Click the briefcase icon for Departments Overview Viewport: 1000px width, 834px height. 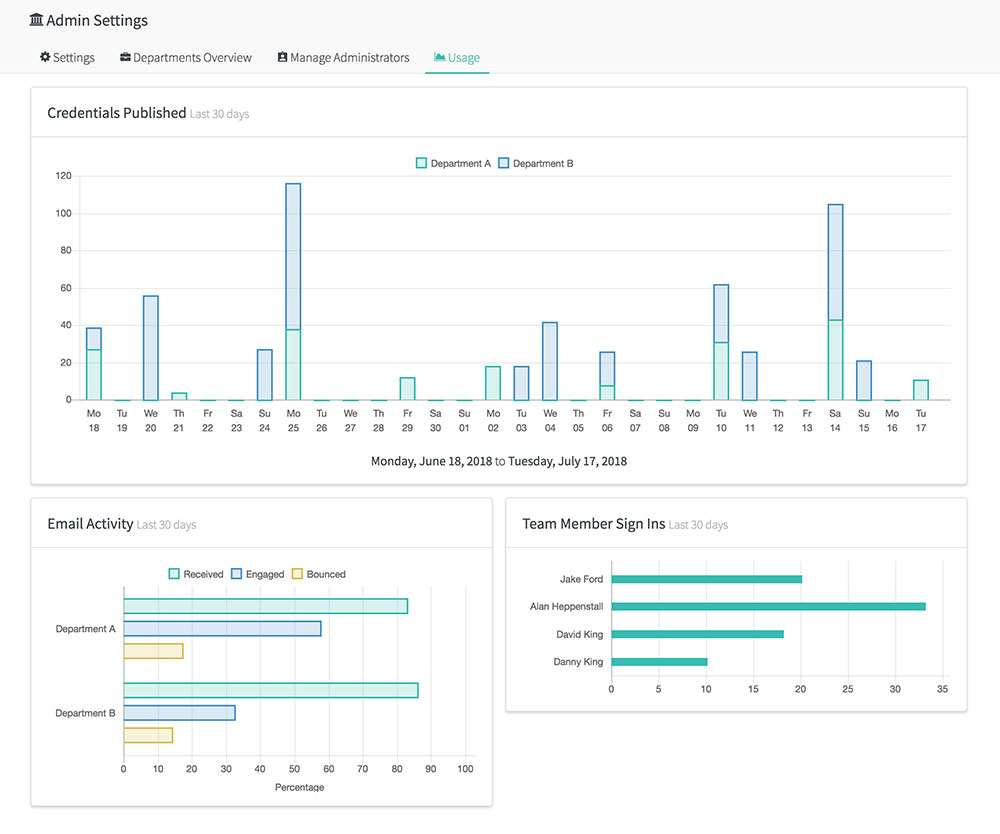(x=125, y=58)
